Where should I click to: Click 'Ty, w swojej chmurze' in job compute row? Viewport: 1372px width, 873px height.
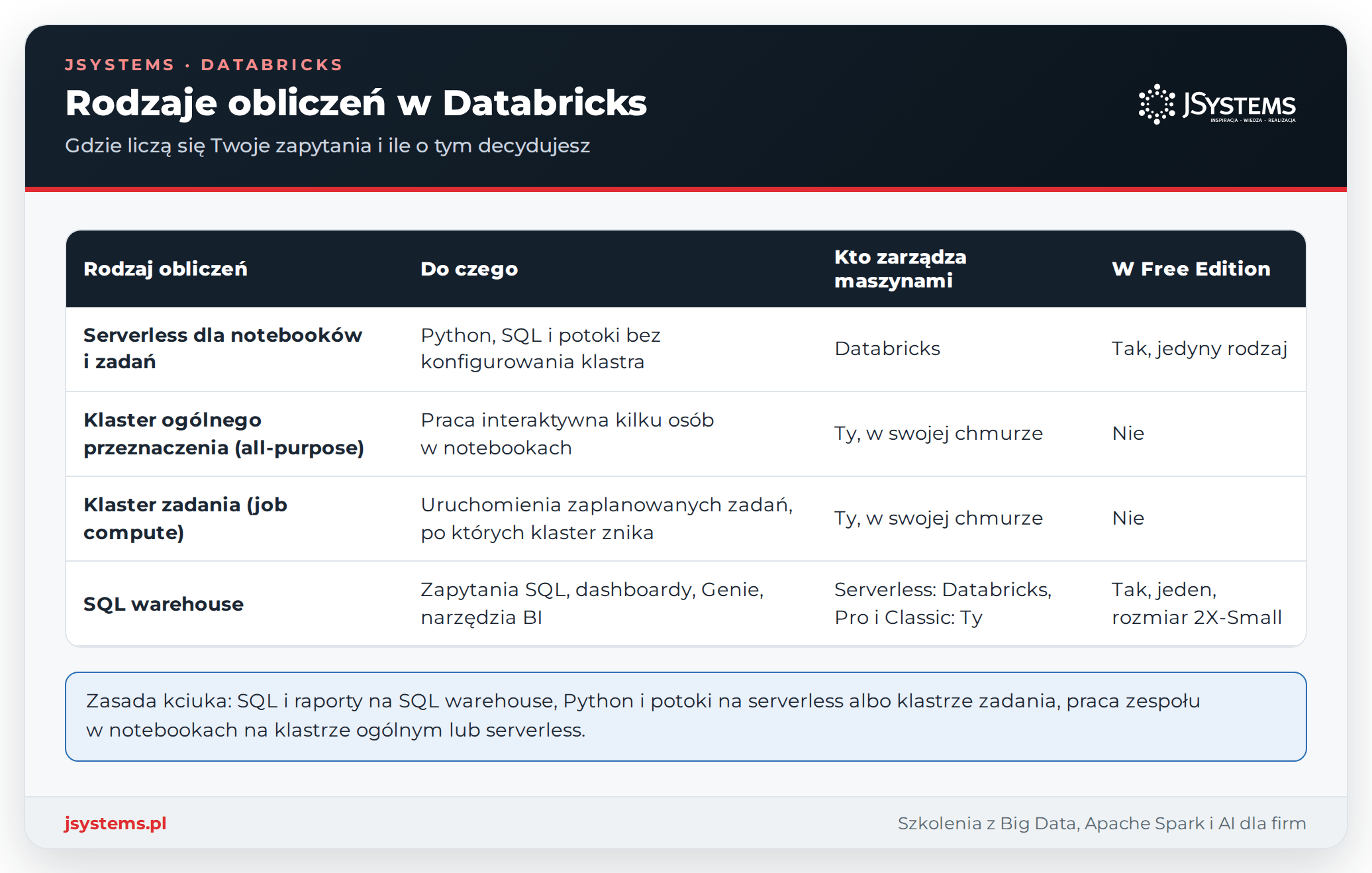[x=938, y=518]
